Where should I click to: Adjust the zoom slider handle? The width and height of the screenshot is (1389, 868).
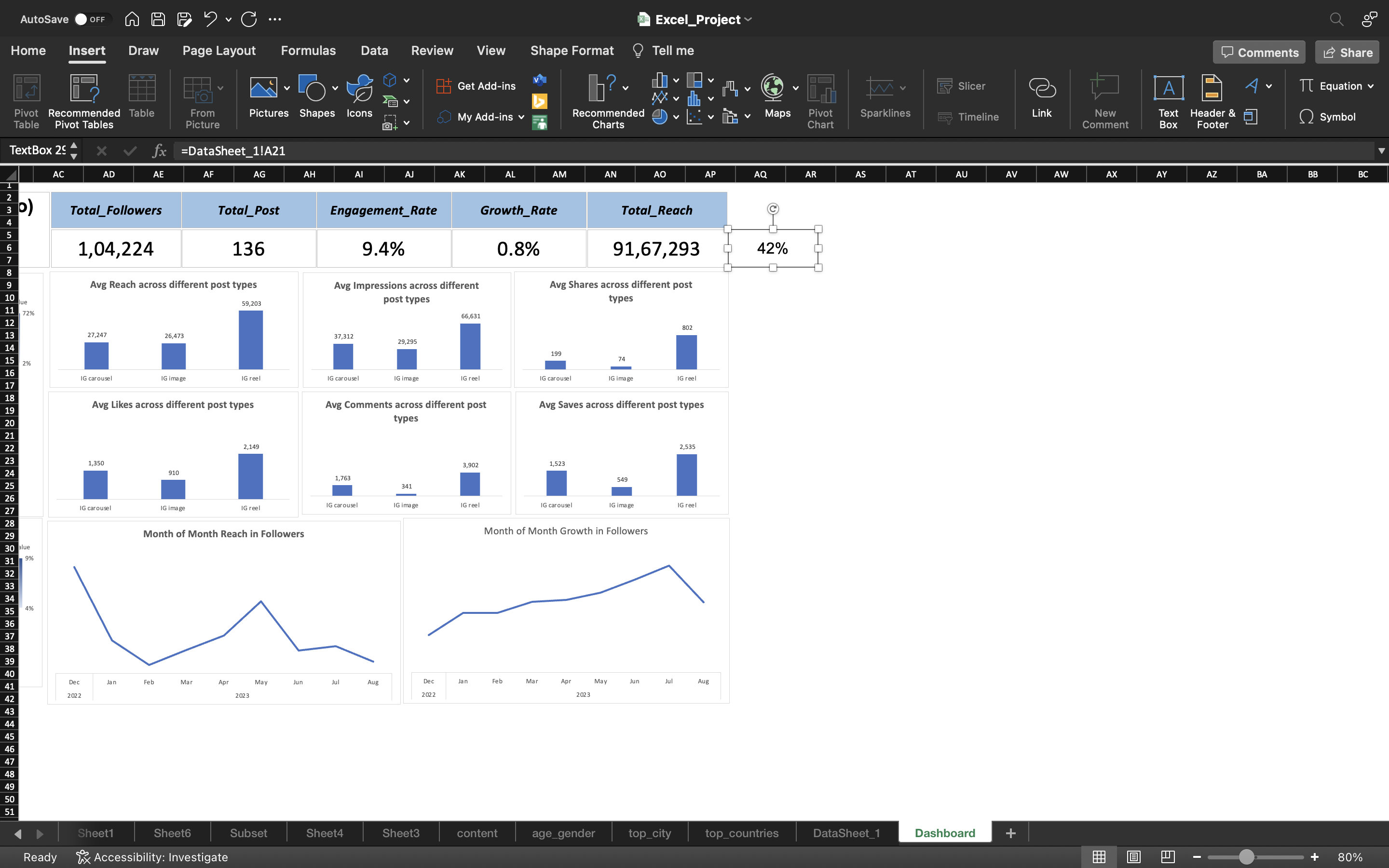click(x=1246, y=857)
